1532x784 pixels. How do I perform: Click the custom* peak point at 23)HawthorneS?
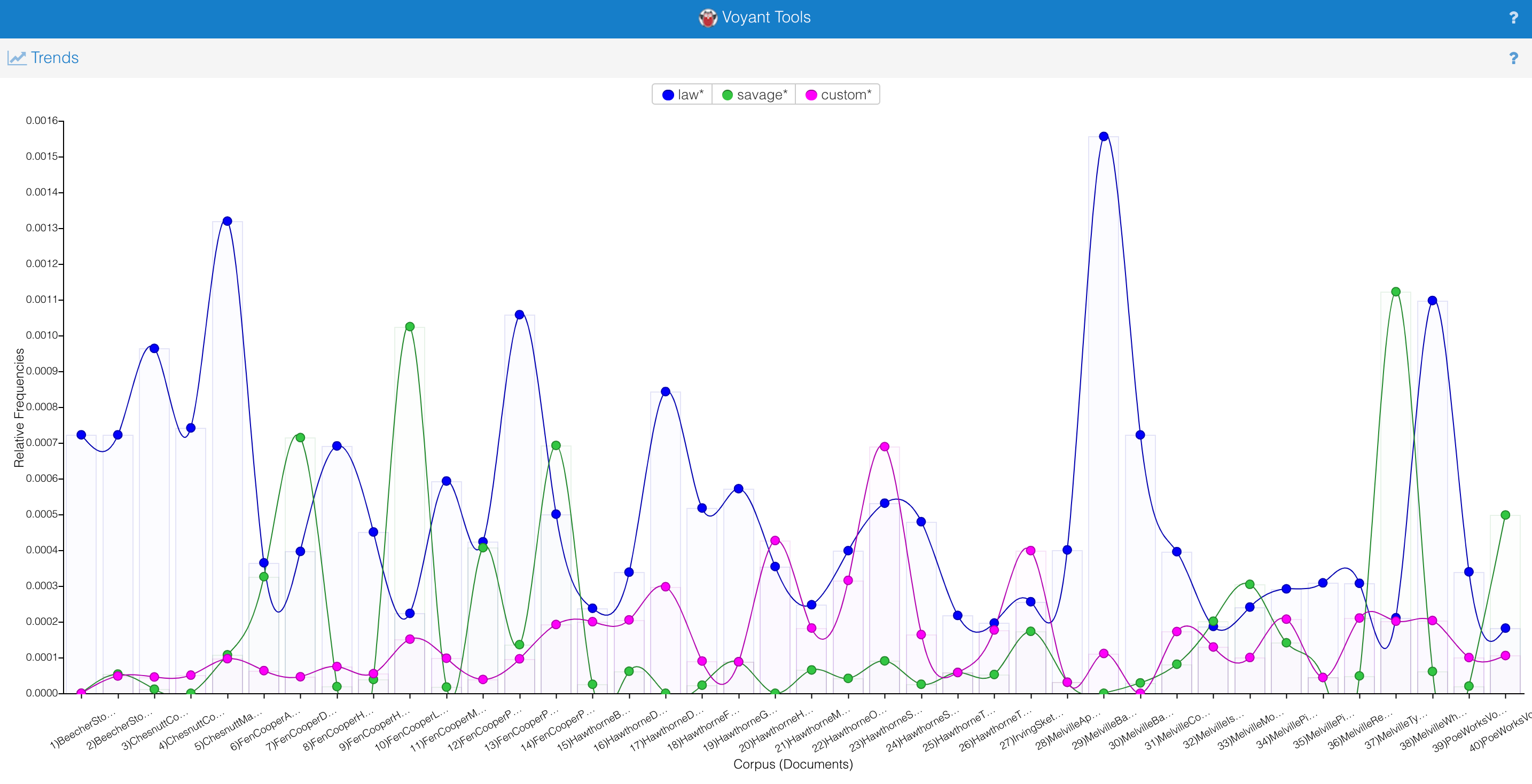[x=885, y=446]
